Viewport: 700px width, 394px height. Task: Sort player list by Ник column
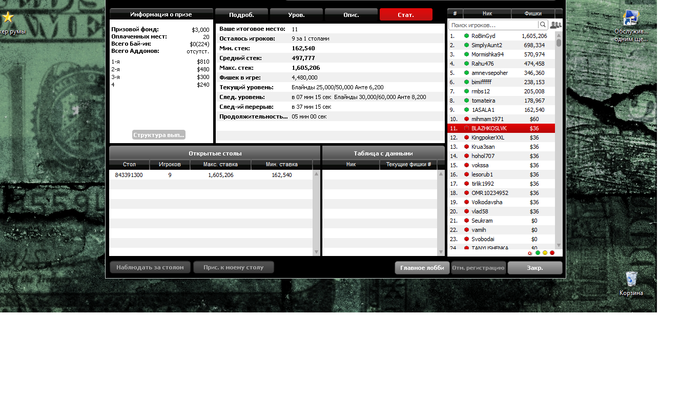[x=487, y=13]
